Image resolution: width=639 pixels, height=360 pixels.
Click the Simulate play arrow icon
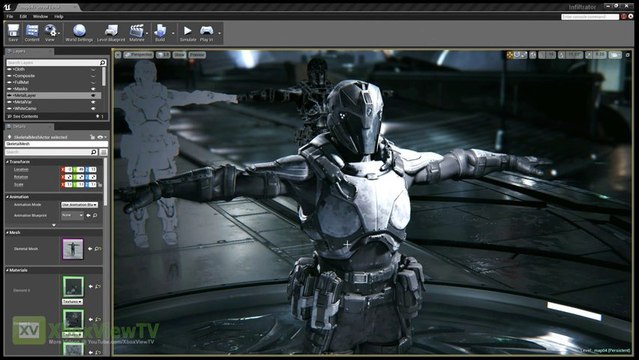[x=187, y=31]
